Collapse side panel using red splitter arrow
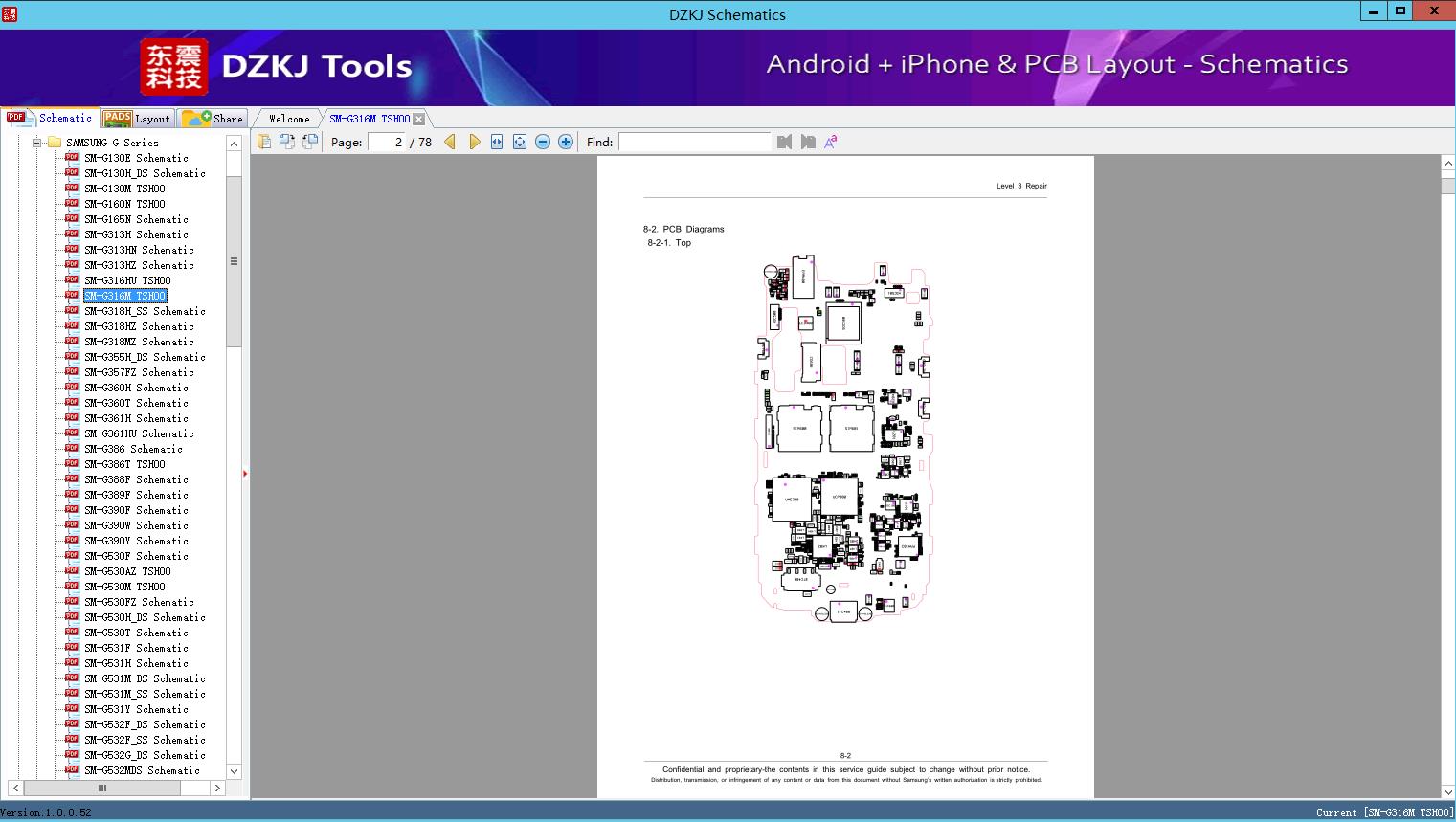 click(245, 474)
